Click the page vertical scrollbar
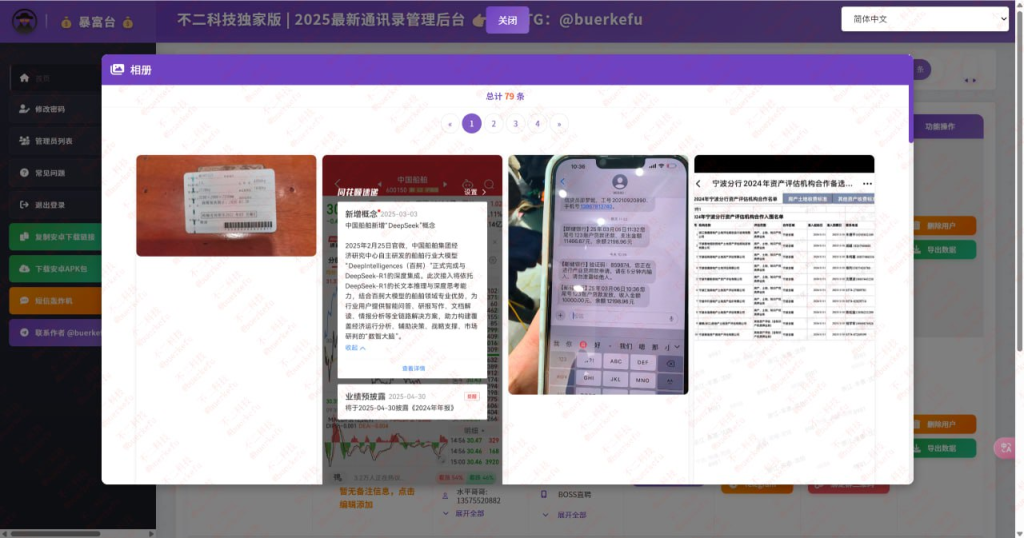The width and height of the screenshot is (1024, 538). click(x=1019, y=180)
